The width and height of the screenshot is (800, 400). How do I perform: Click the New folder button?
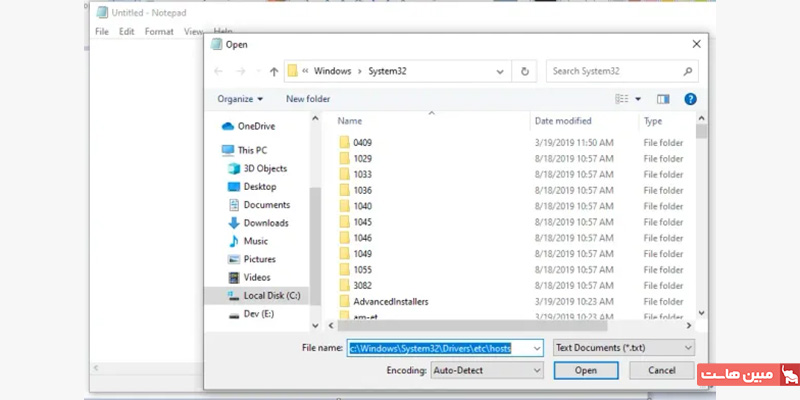[308, 99]
